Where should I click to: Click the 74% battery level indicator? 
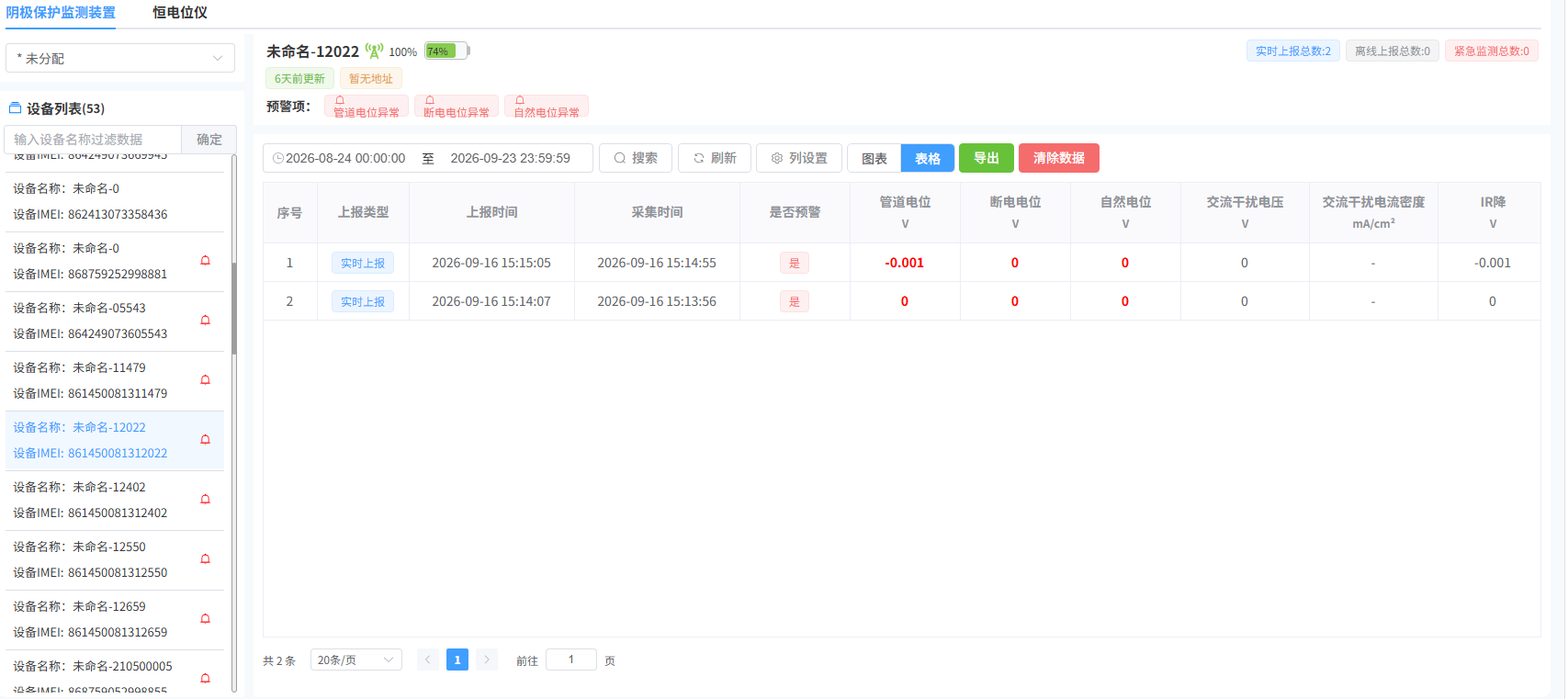pos(447,51)
